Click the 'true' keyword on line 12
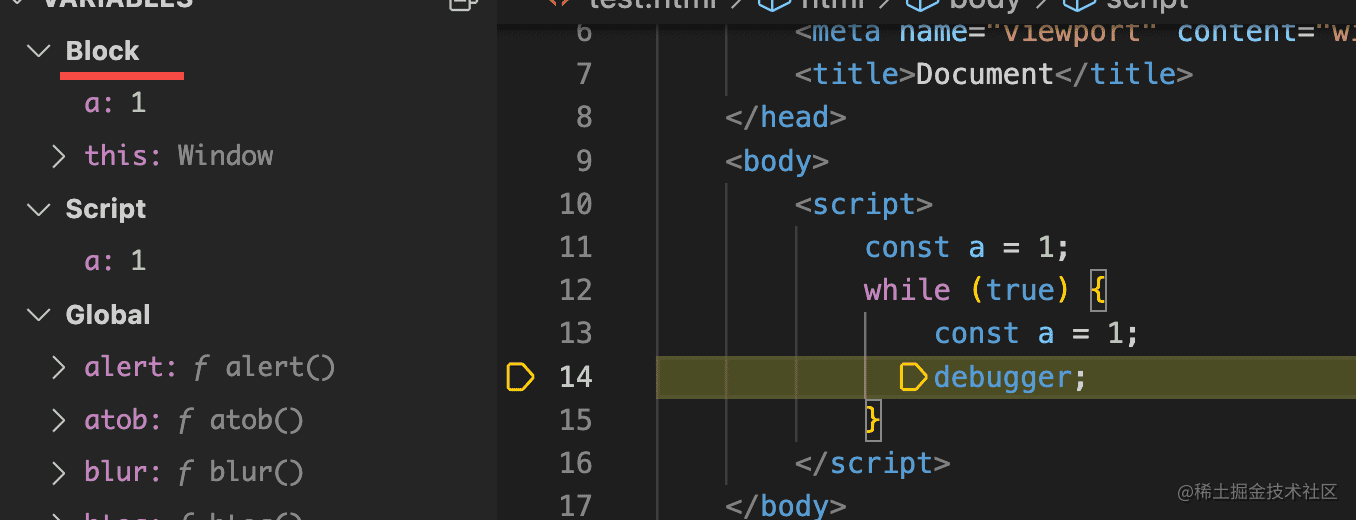 pyautogui.click(x=1020, y=290)
